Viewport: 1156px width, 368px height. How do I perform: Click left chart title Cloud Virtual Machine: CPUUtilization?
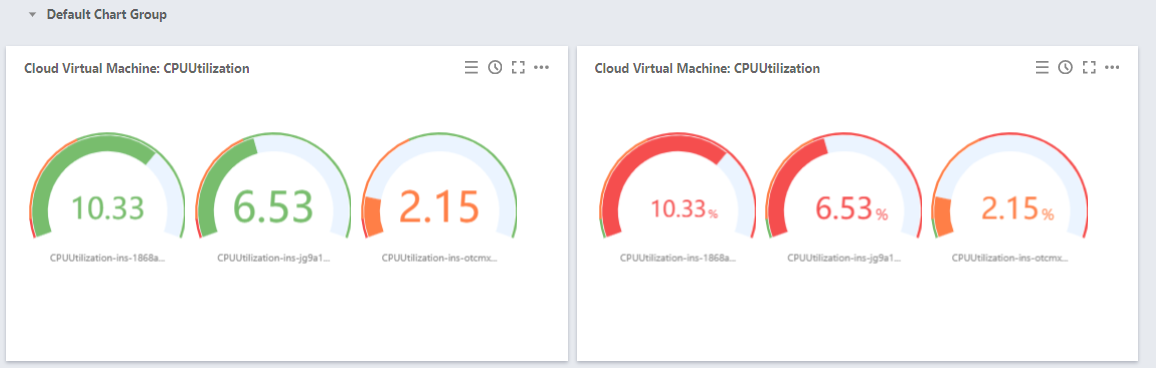pos(136,69)
